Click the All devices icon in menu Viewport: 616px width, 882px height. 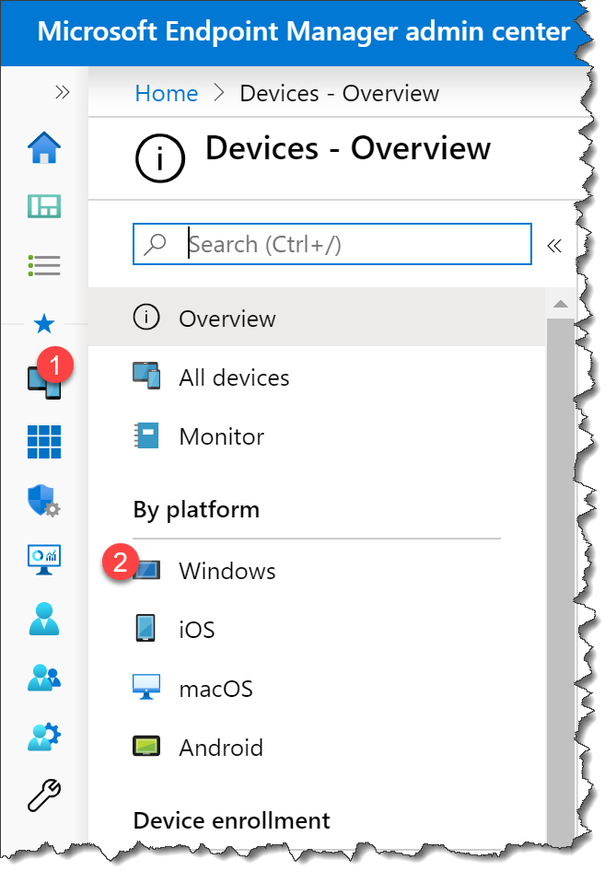click(x=146, y=376)
